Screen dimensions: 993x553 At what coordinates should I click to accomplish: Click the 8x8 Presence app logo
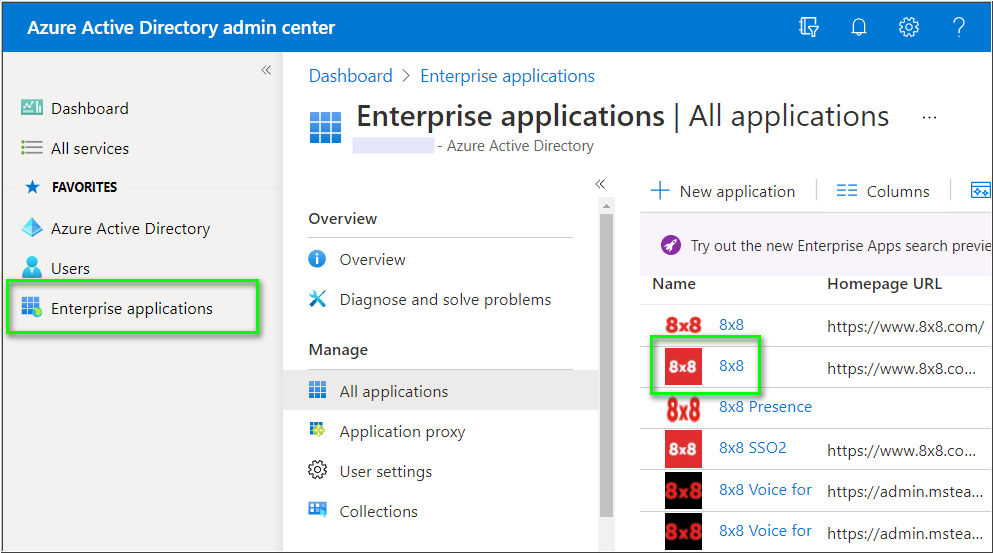pyautogui.click(x=683, y=408)
